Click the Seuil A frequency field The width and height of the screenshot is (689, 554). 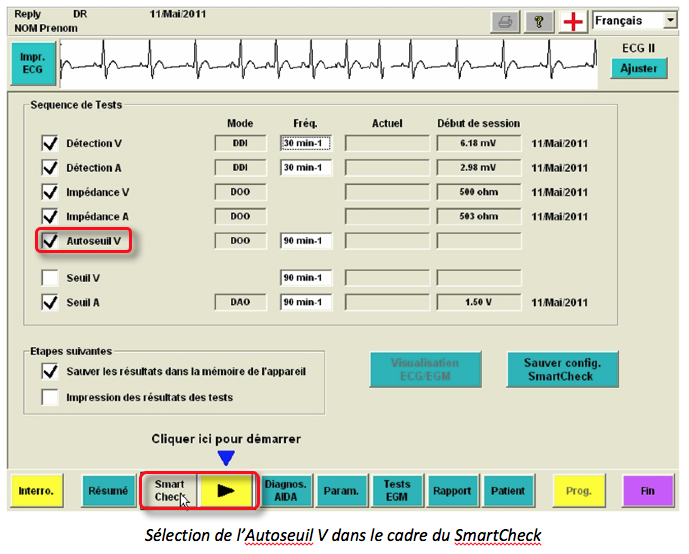point(305,302)
